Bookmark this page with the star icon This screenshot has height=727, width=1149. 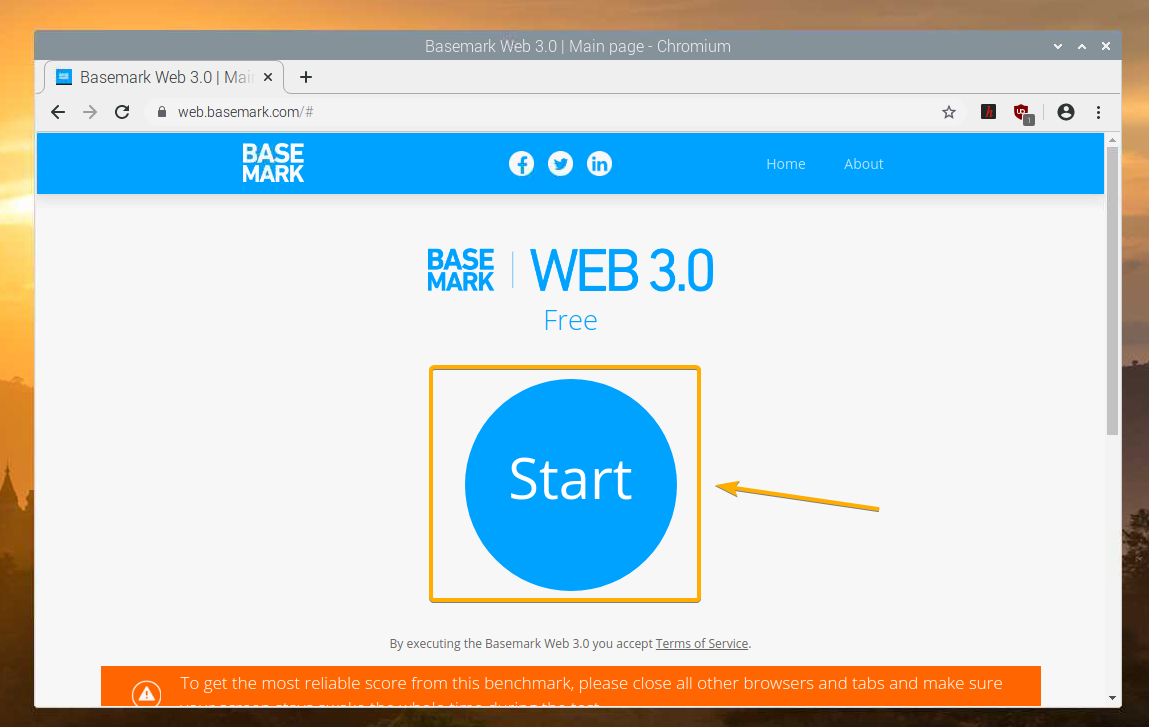click(949, 112)
